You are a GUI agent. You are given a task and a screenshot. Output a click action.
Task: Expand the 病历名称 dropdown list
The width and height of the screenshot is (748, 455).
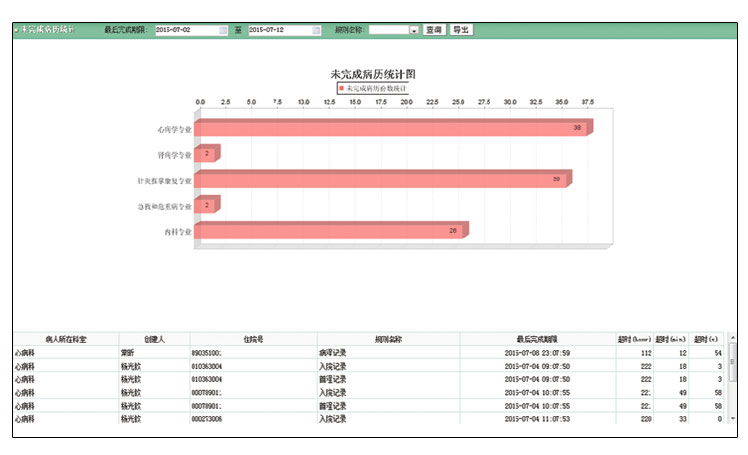coord(413,30)
